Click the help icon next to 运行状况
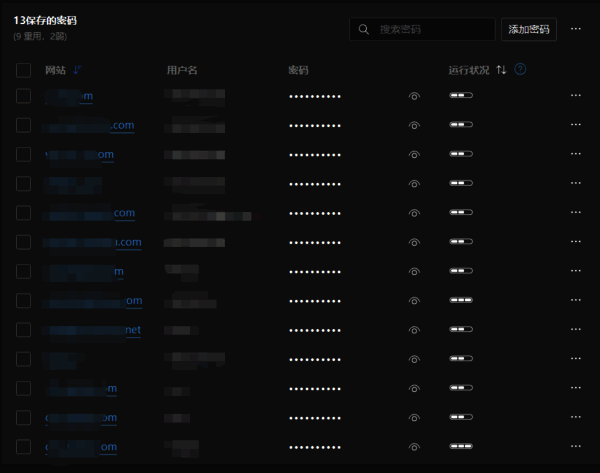This screenshot has width=600, height=473. [520, 70]
